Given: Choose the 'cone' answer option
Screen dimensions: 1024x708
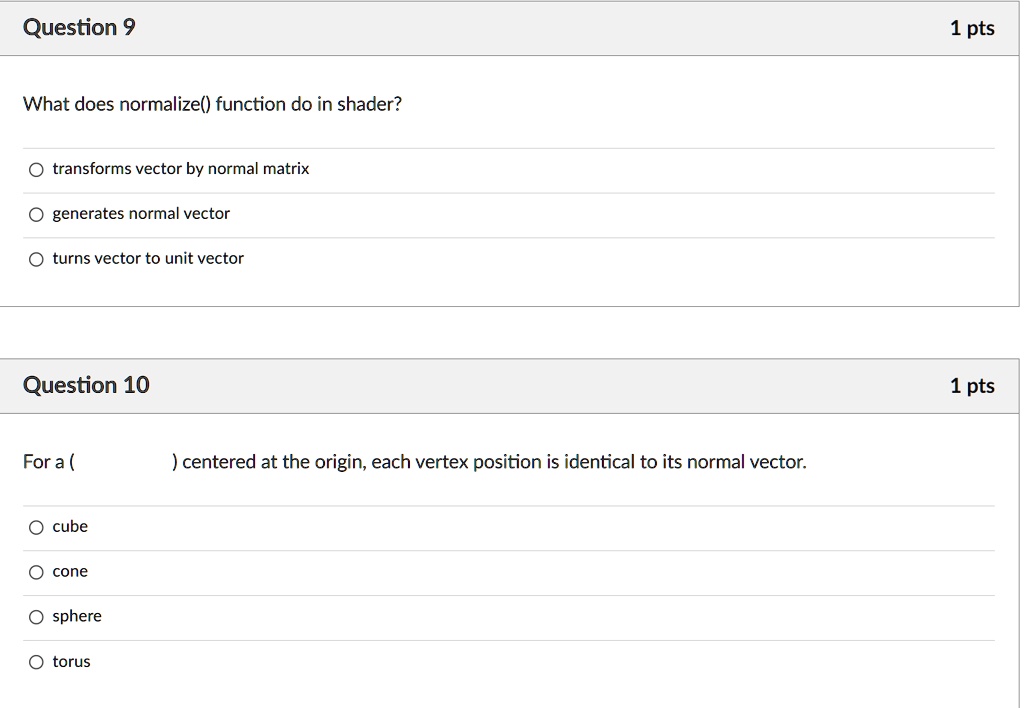Looking at the screenshot, I should point(36,572).
